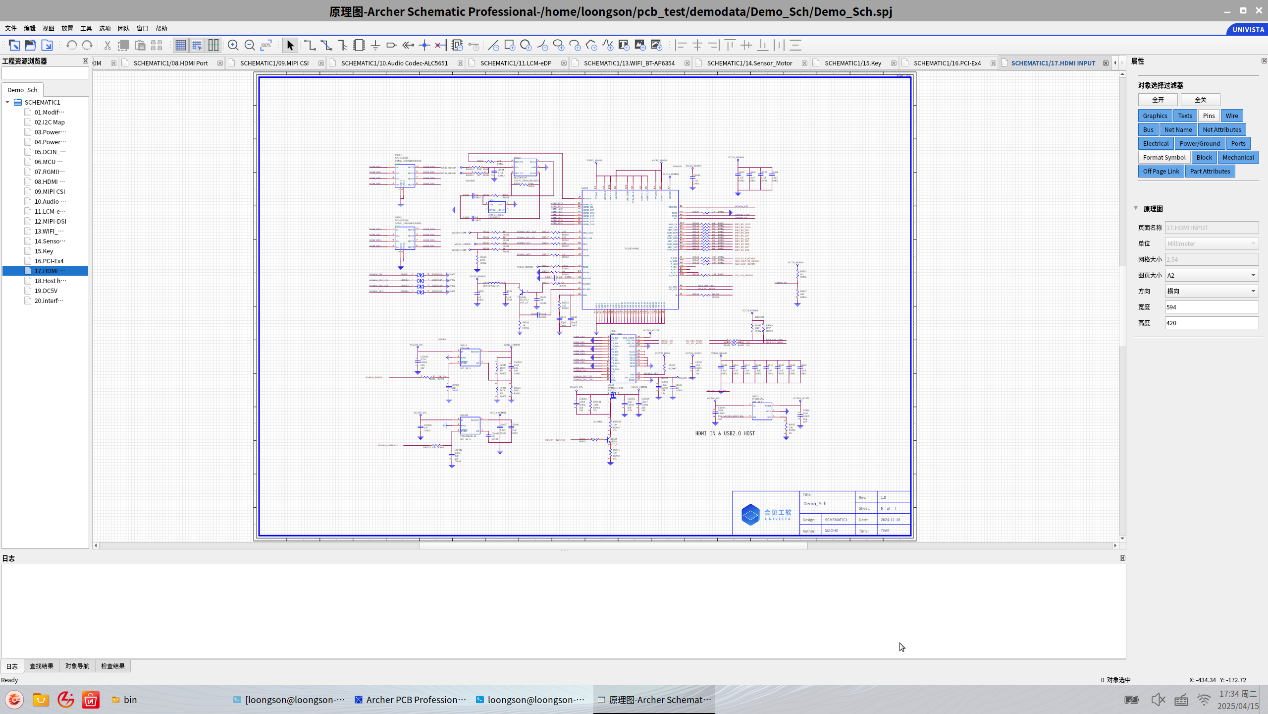Click the cut scissors icon
Viewport: 1268px width, 714px height.
pyautogui.click(x=107, y=45)
